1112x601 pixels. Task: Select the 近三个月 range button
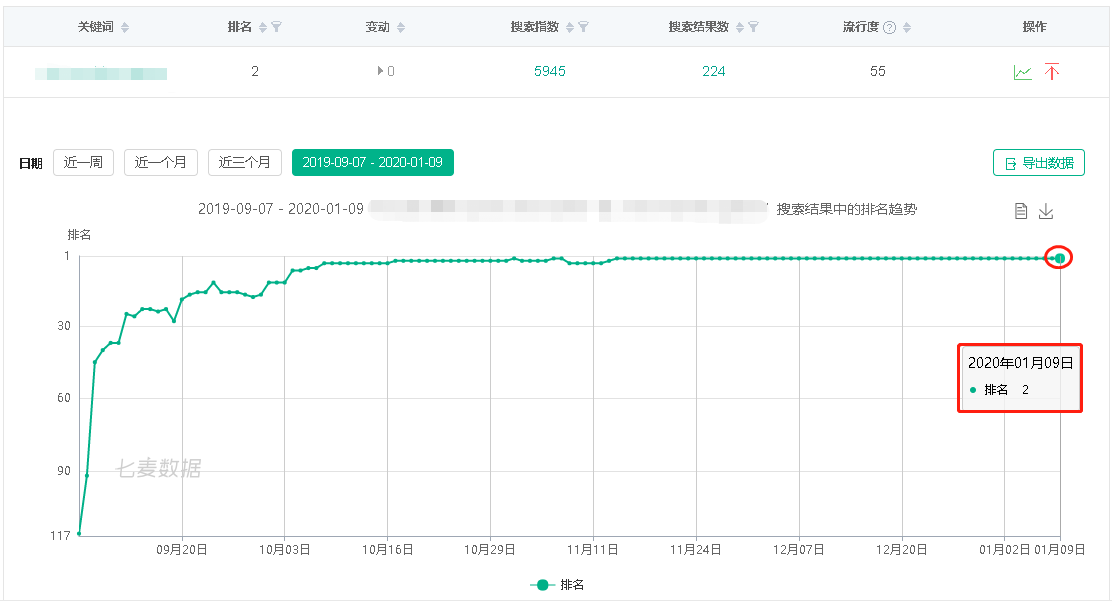pyautogui.click(x=243, y=162)
